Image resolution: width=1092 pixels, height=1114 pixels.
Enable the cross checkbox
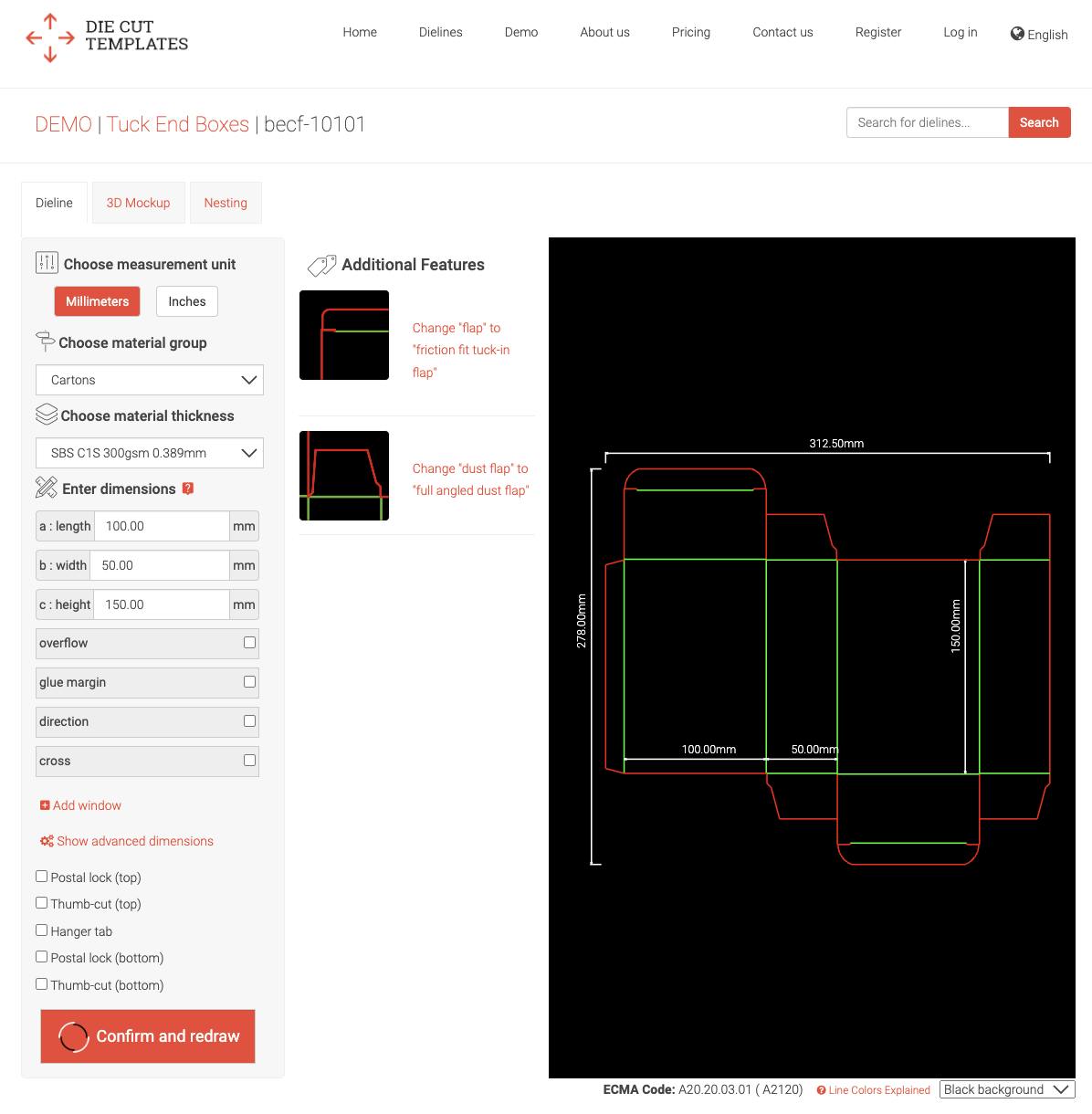(x=249, y=761)
